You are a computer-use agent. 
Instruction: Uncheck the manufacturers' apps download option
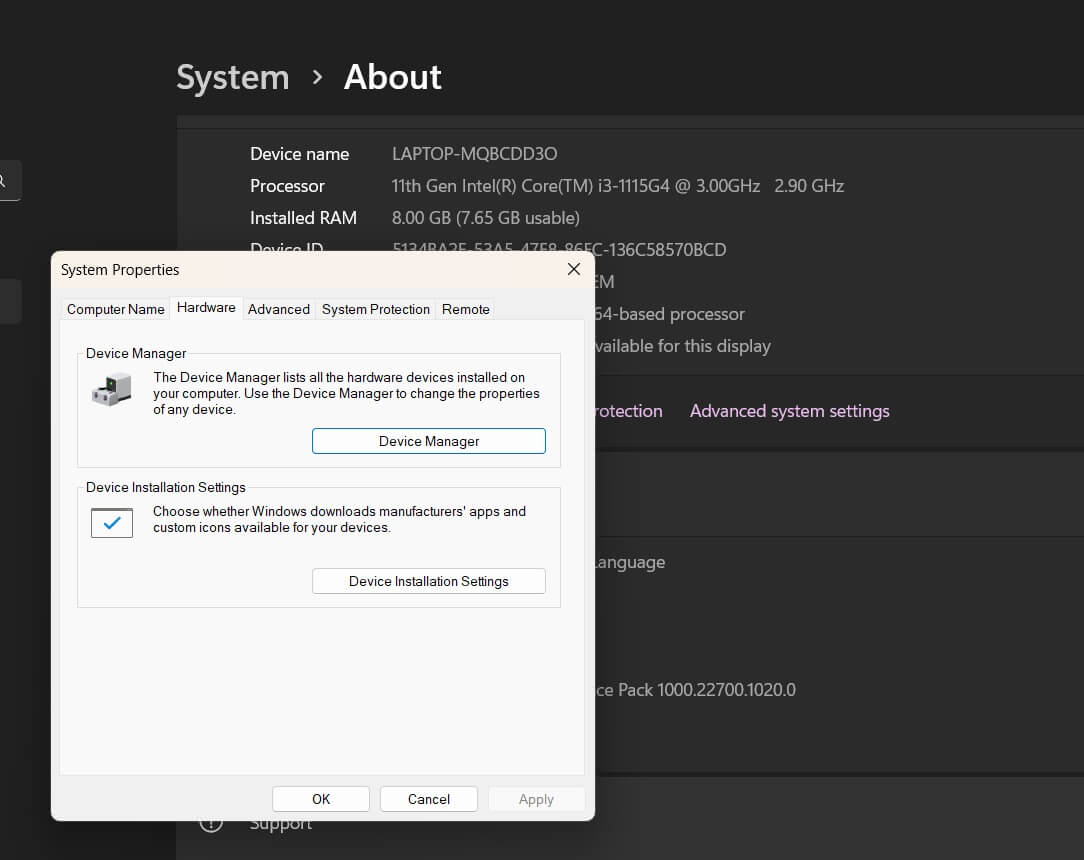[x=111, y=522]
